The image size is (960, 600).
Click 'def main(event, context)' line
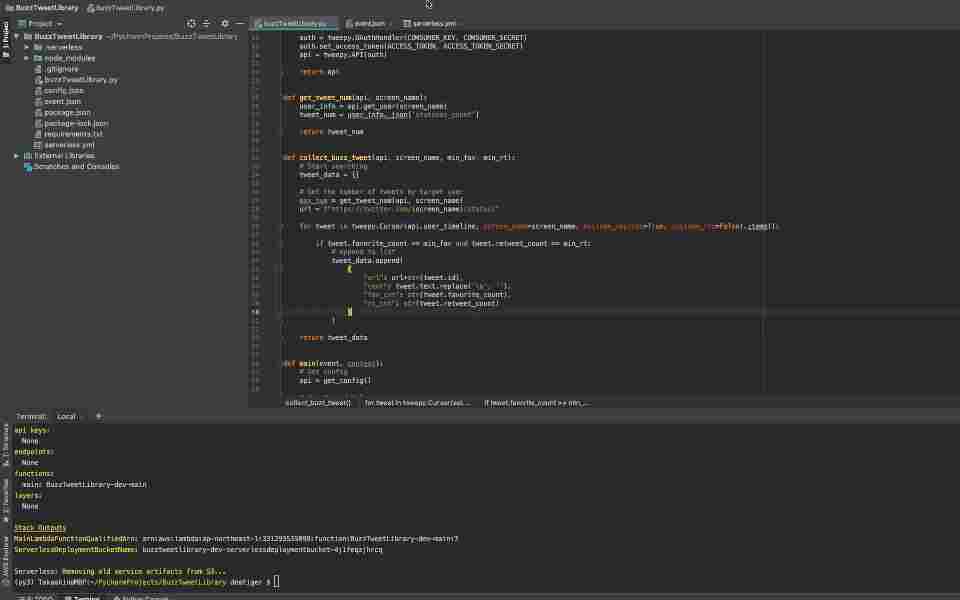click(x=333, y=364)
